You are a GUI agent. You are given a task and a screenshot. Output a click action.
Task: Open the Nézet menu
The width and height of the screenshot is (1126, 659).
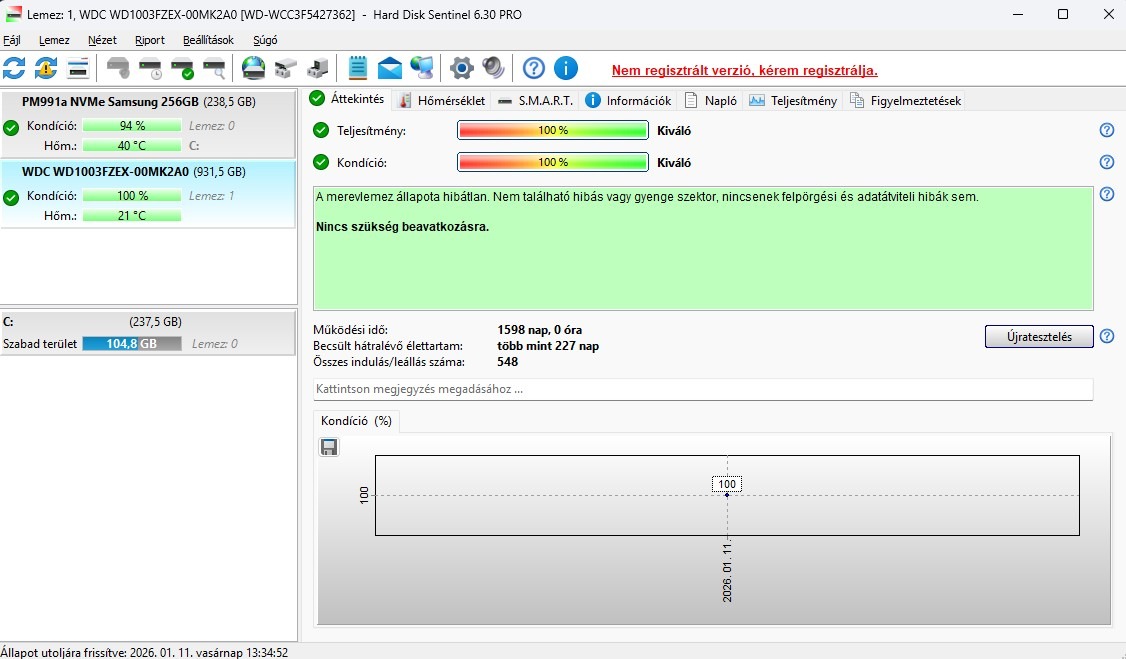click(102, 40)
